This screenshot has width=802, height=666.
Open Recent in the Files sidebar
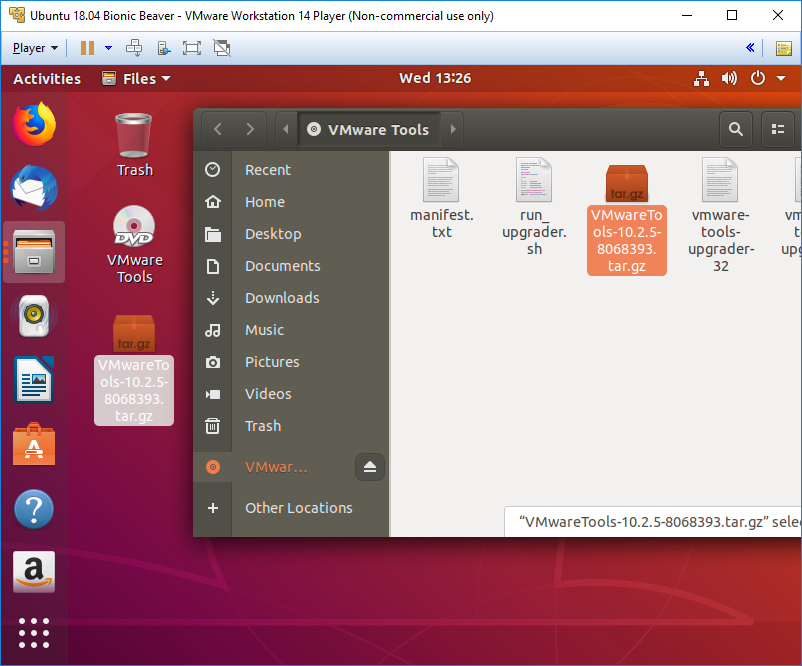coord(291,170)
